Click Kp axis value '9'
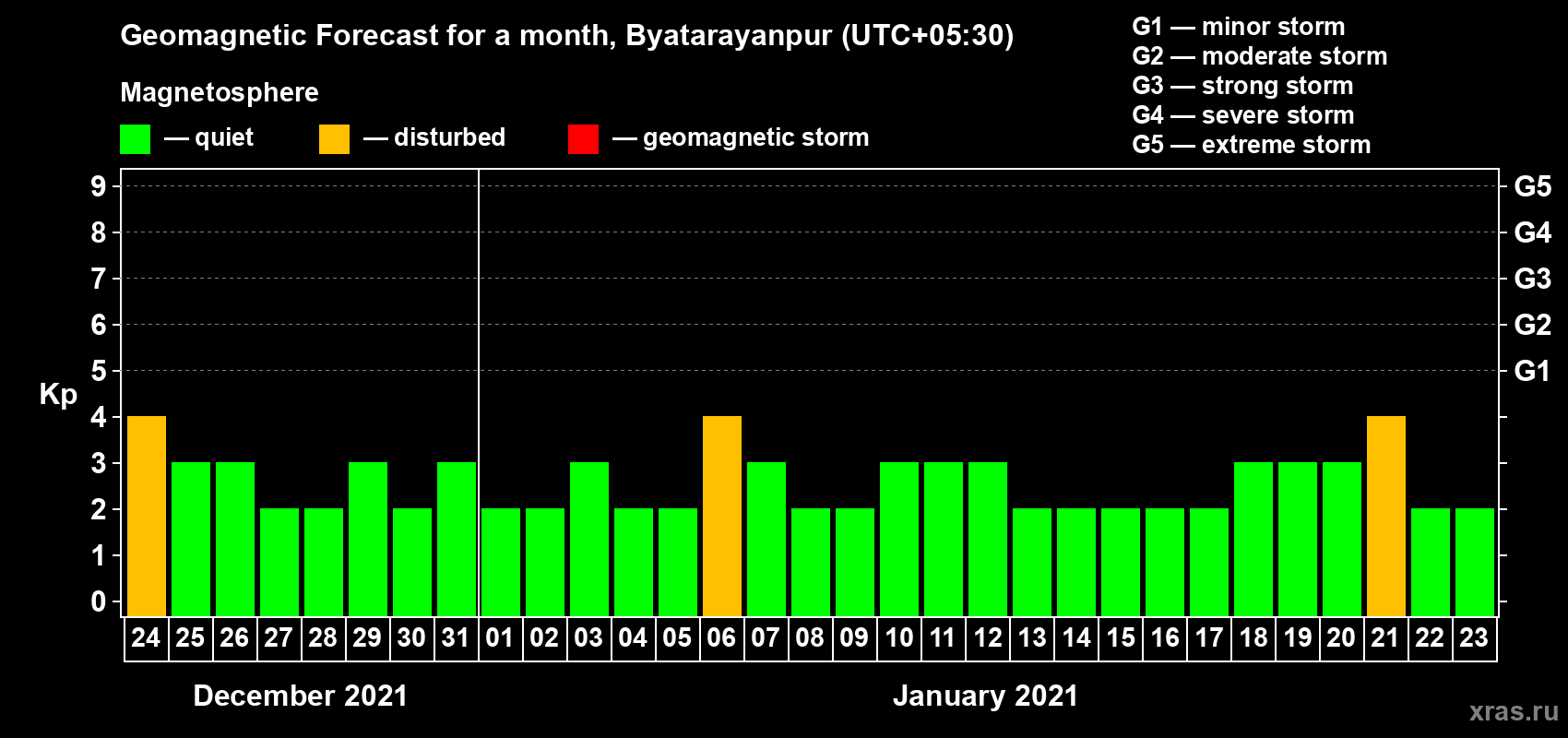The height and width of the screenshot is (738, 1568). coord(99,186)
